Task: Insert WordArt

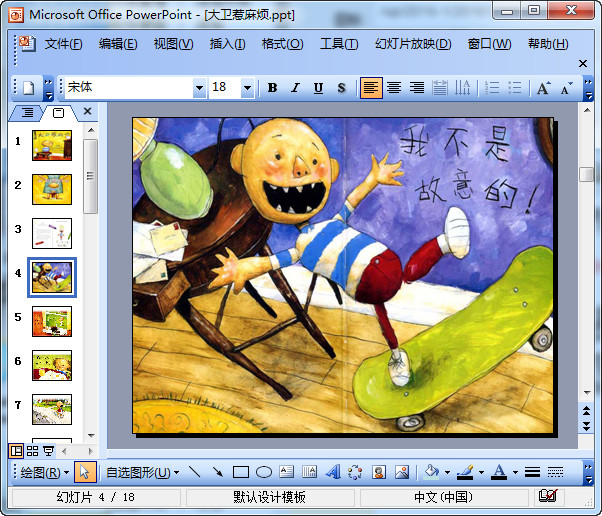Action: coord(333,472)
